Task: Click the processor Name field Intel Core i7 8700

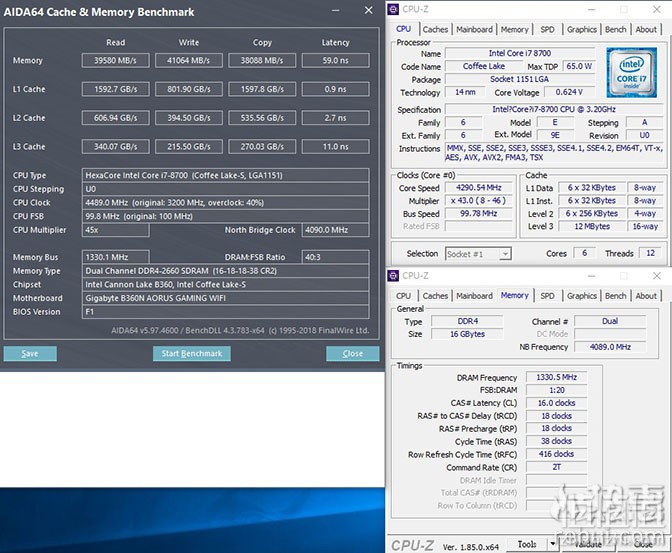Action: (520, 53)
